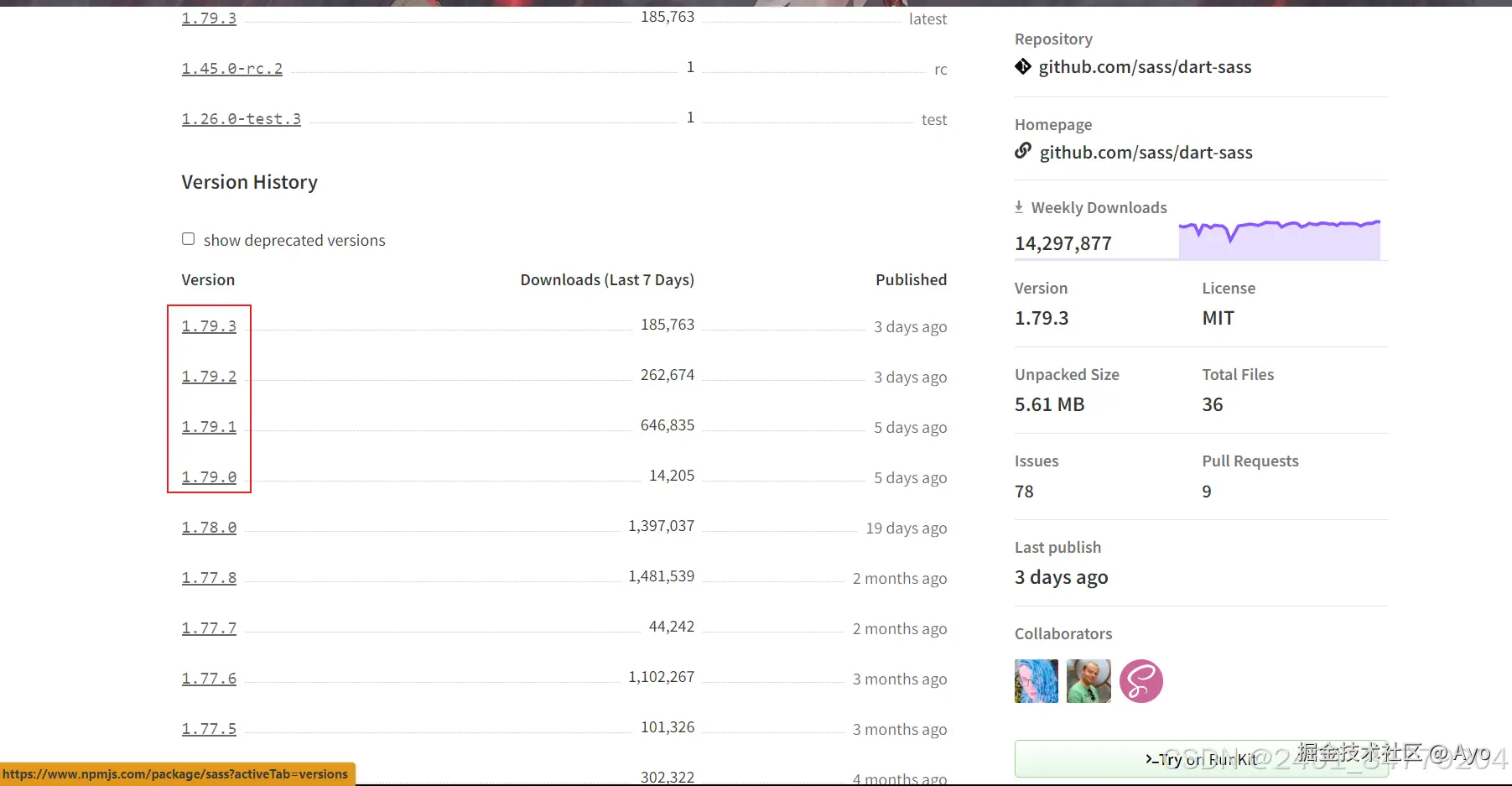Click the Try on RunKit button

pos(1201,759)
